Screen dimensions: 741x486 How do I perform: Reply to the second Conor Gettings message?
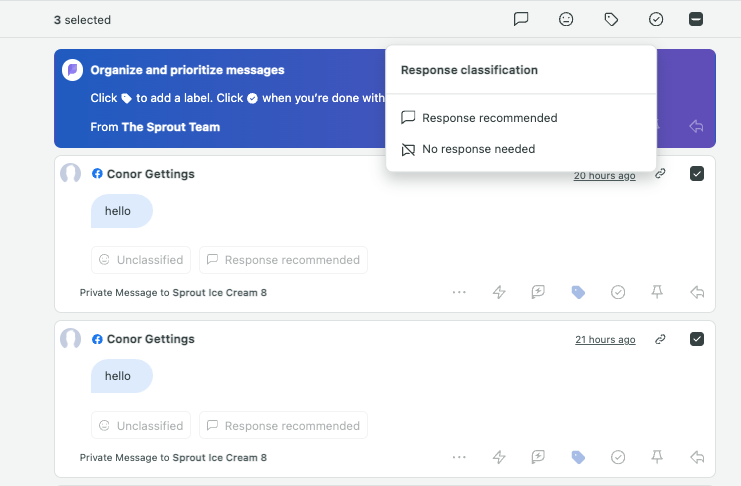click(x=697, y=457)
